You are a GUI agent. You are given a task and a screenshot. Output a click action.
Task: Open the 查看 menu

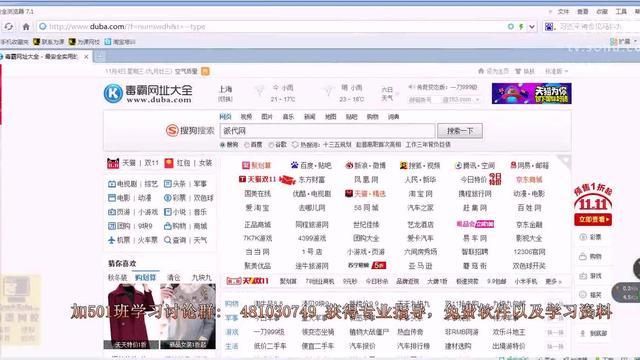coord(582,12)
